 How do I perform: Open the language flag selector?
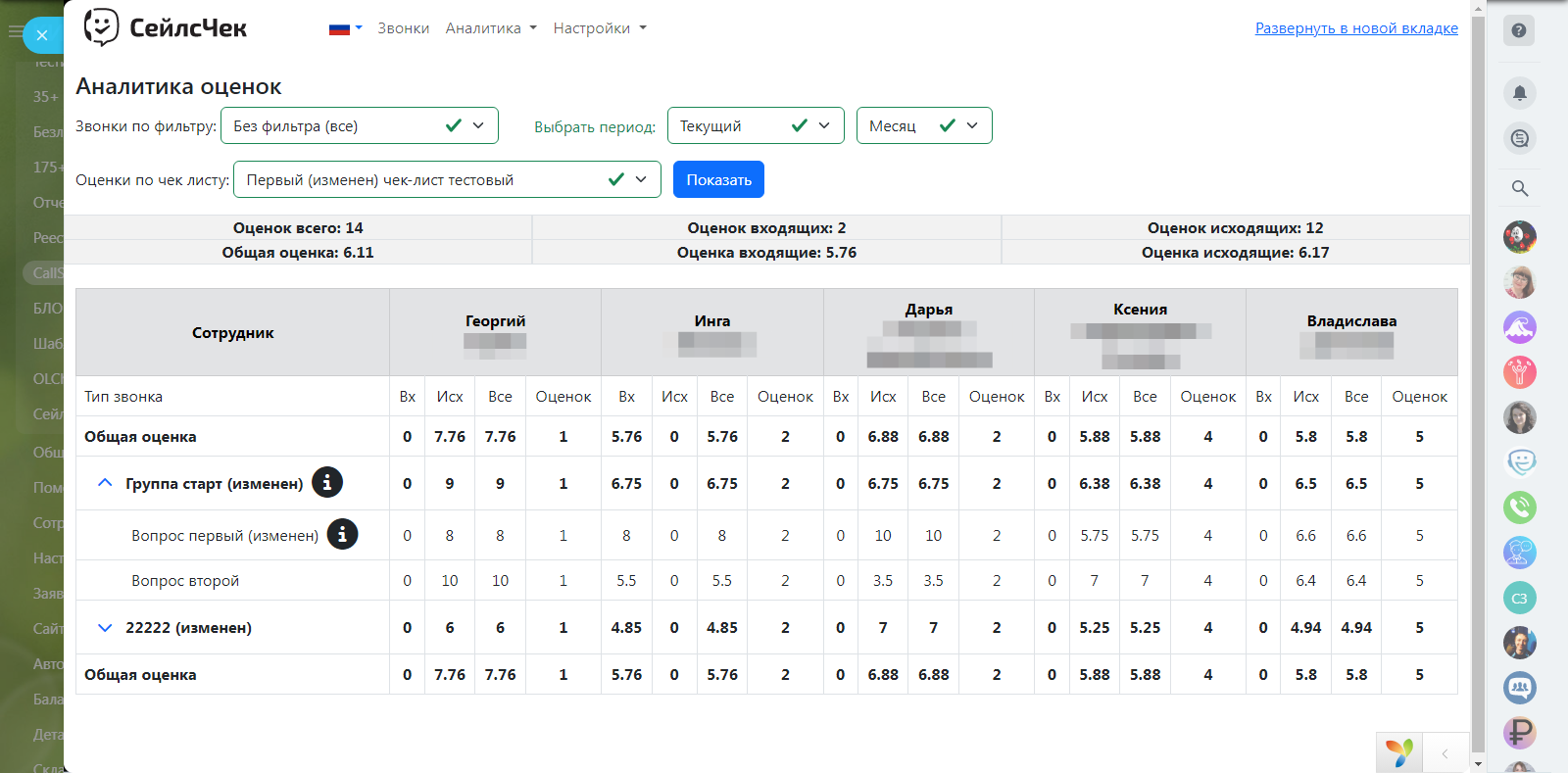tap(345, 28)
